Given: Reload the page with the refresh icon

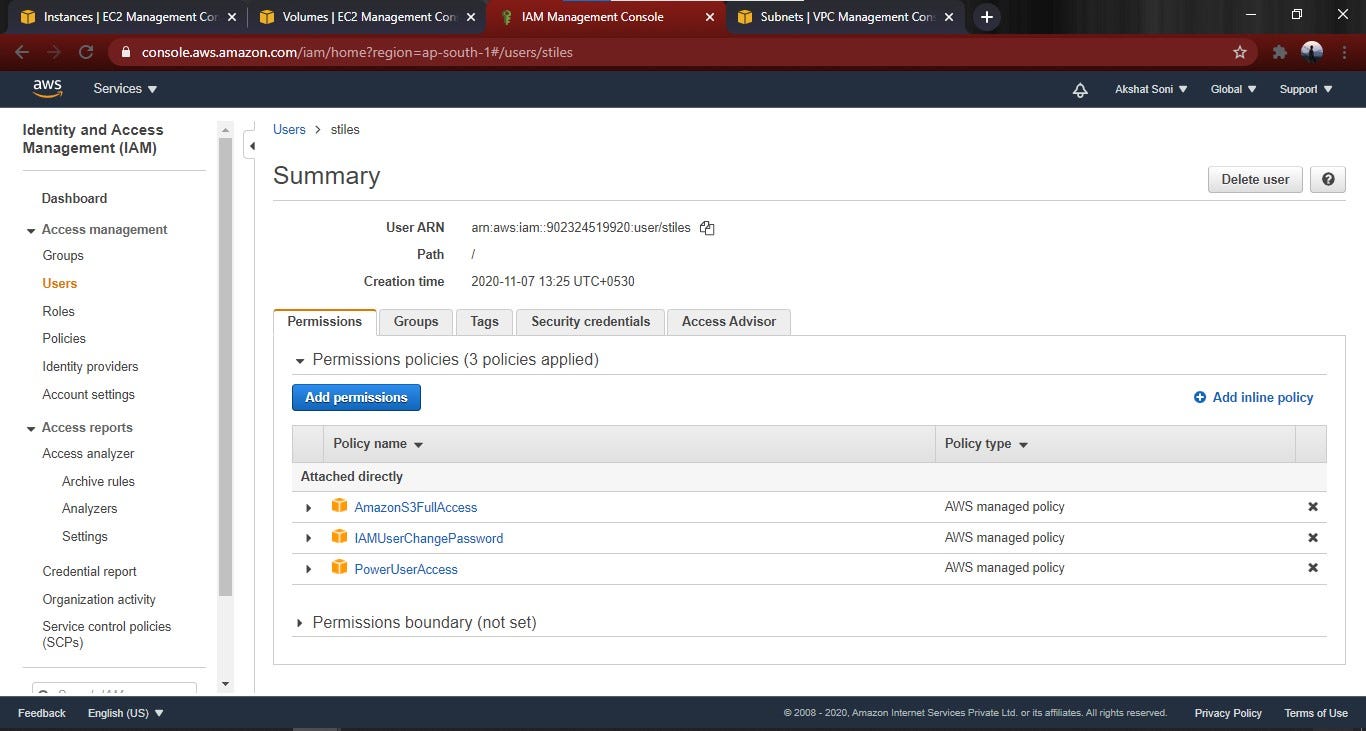Looking at the screenshot, I should (86, 52).
